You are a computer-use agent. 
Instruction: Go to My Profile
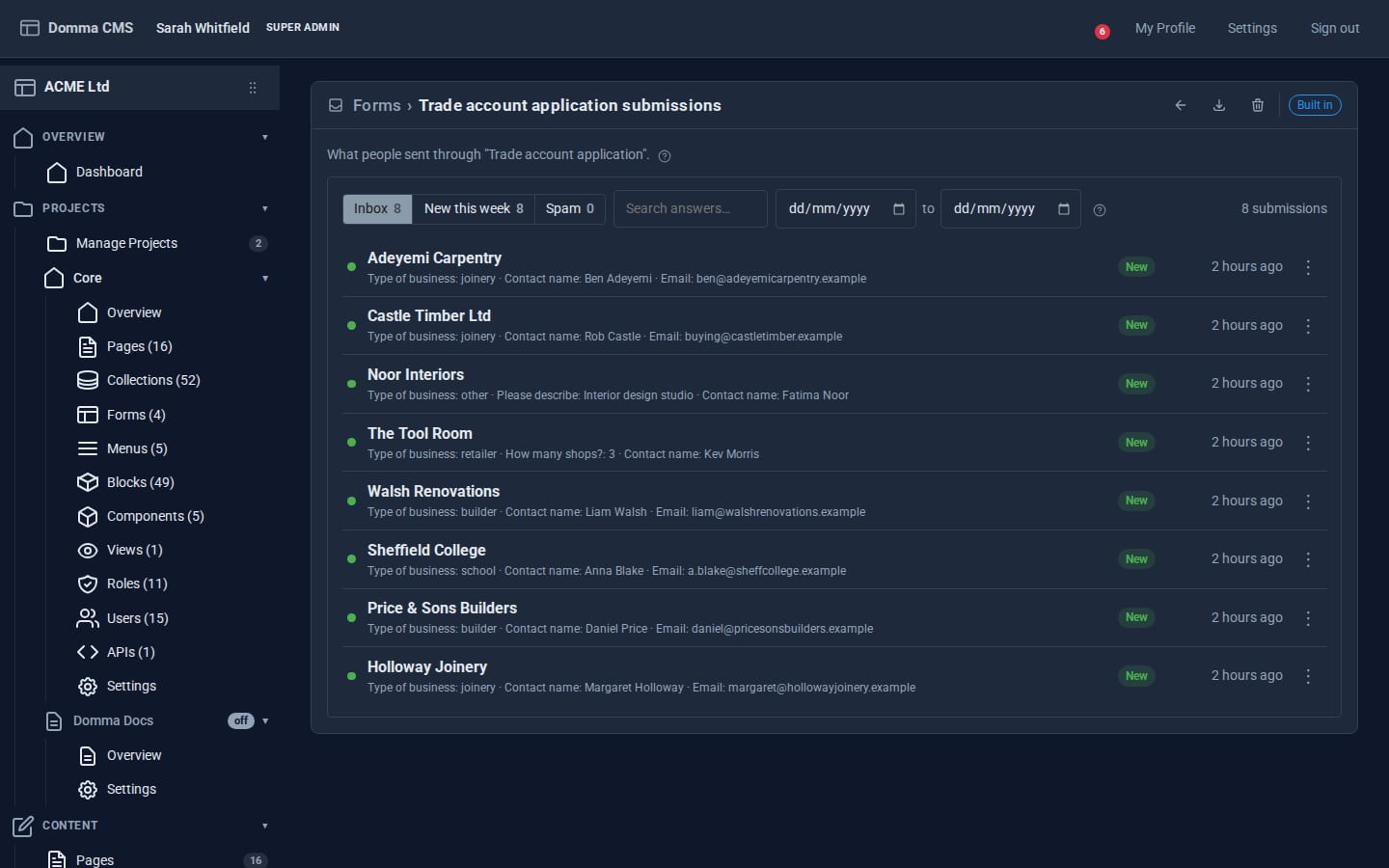[1165, 28]
